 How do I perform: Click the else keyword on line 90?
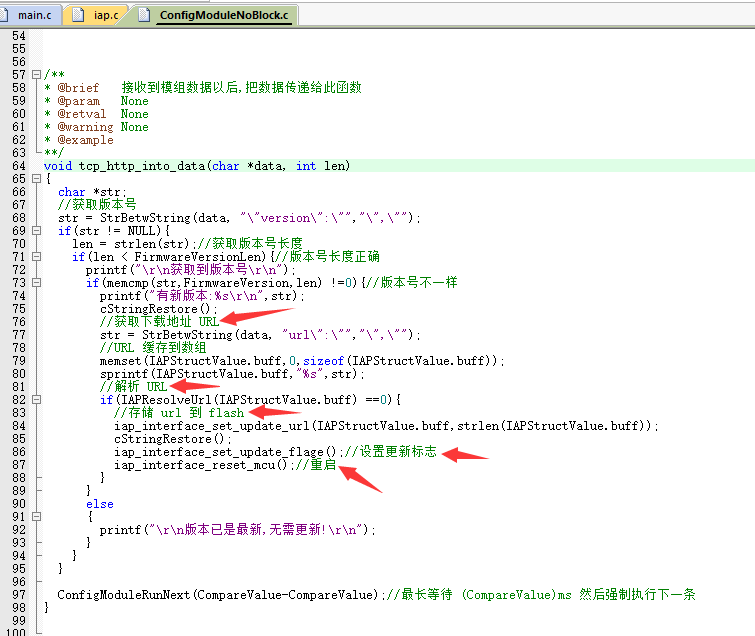click(x=100, y=504)
